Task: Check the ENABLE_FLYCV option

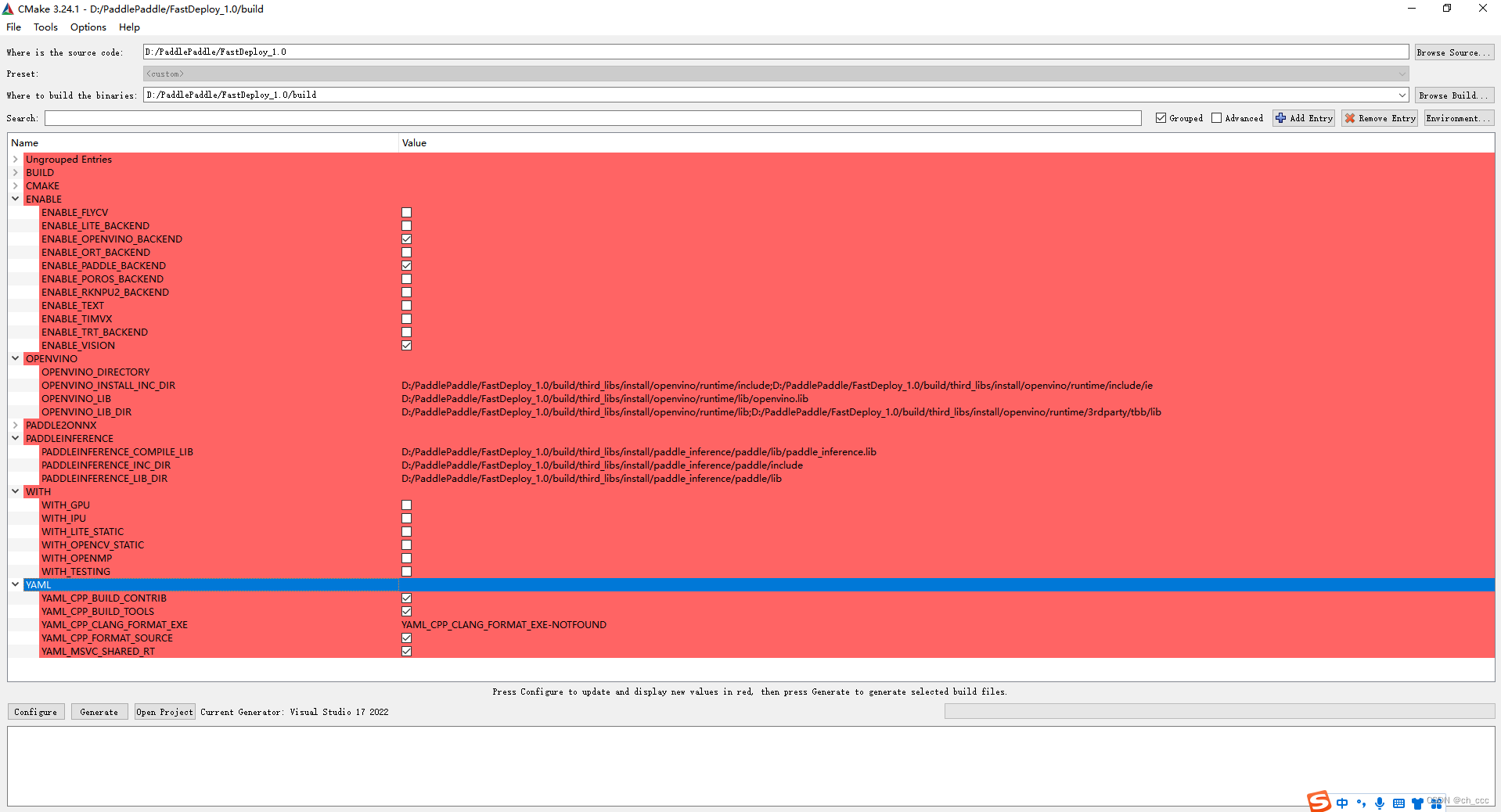Action: (406, 213)
